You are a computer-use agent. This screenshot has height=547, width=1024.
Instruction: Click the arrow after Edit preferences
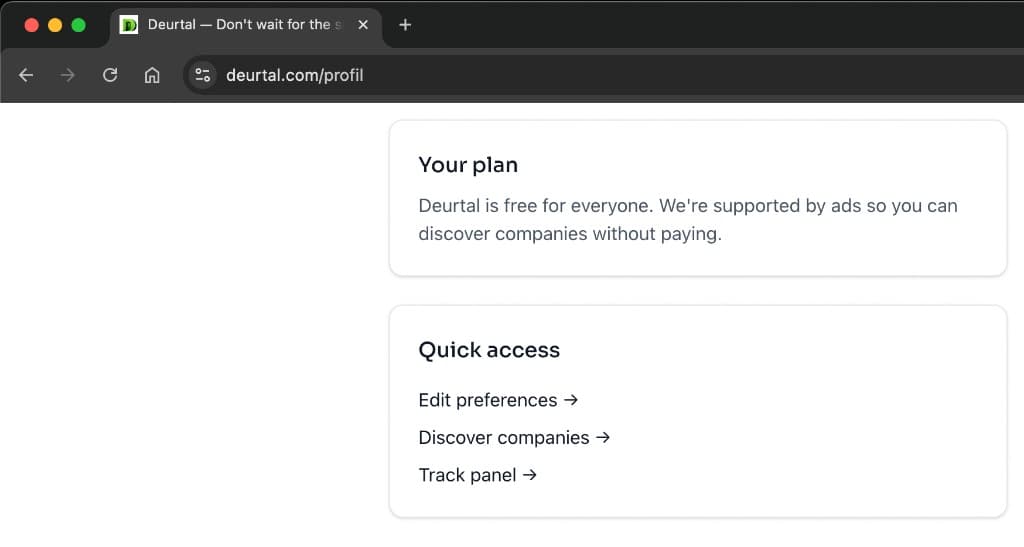pyautogui.click(x=571, y=400)
